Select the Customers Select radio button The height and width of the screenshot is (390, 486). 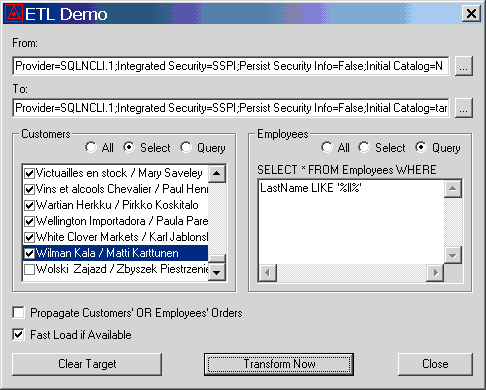tap(129, 147)
